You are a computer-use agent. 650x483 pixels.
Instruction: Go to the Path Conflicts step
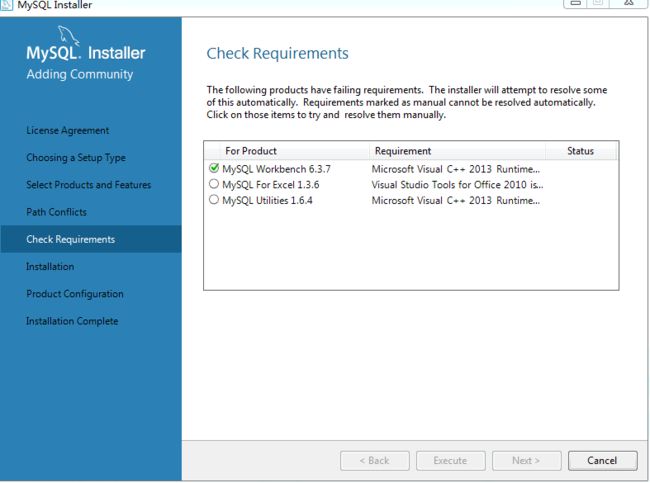coord(56,212)
